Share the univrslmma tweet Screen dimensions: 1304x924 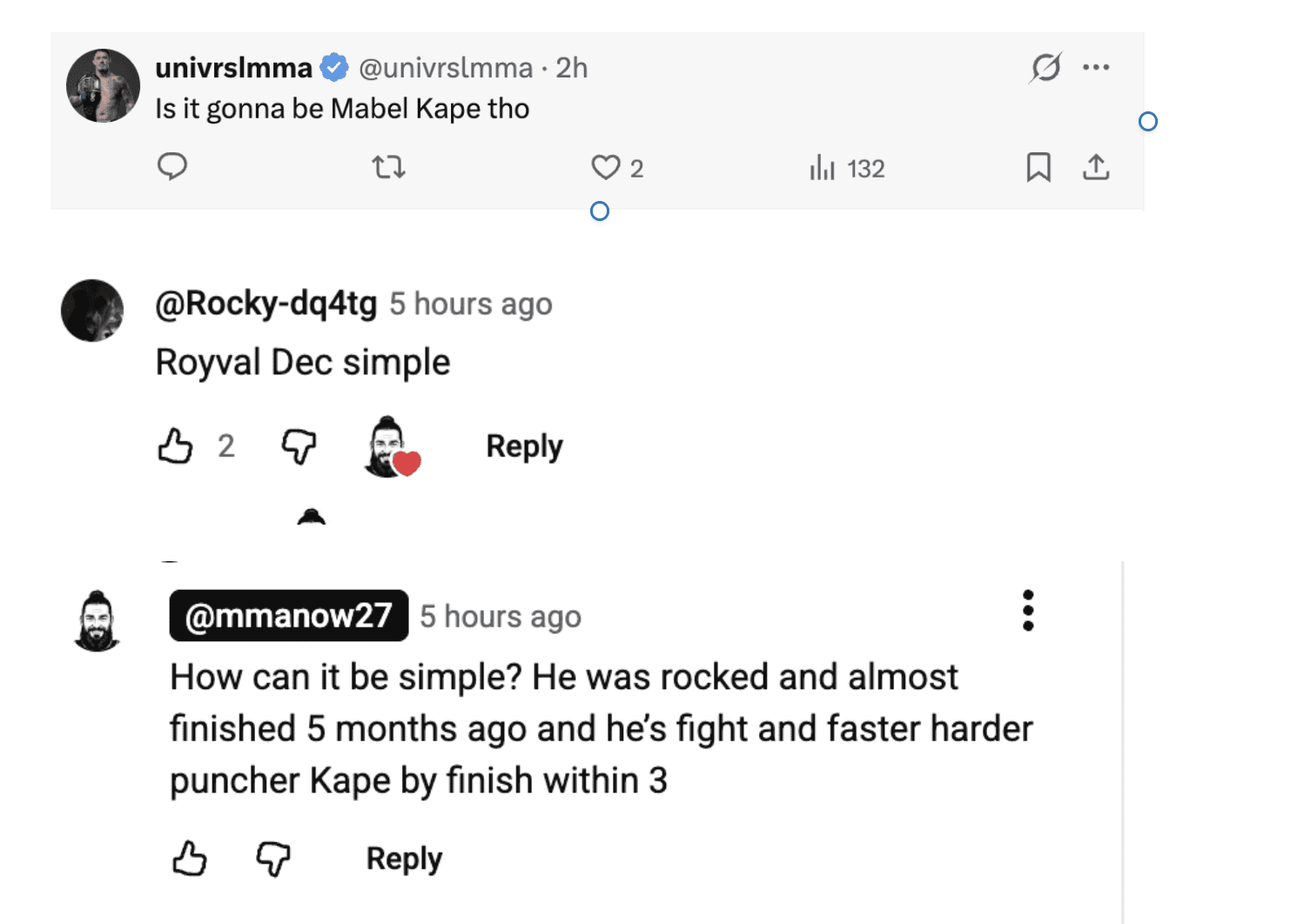pyautogui.click(x=1096, y=167)
